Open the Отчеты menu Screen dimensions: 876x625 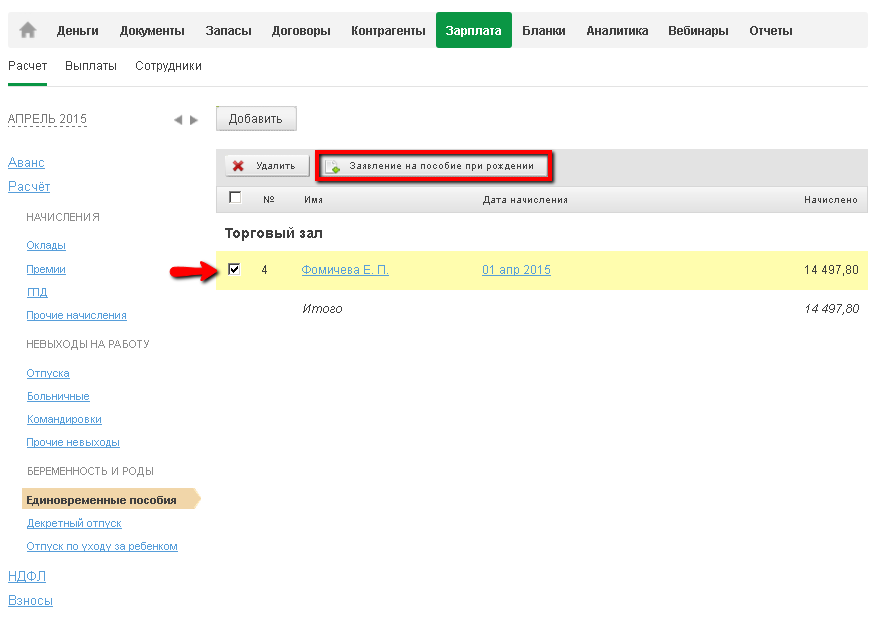(x=771, y=31)
